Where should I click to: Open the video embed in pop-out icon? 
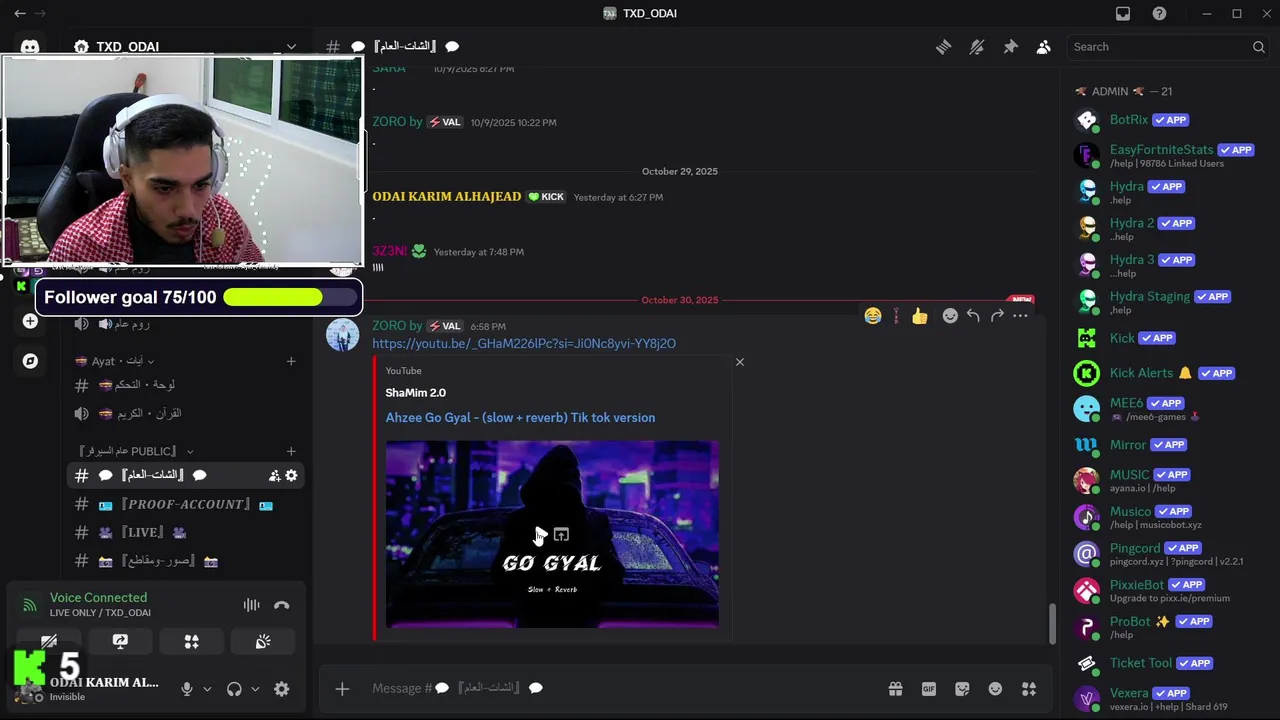[x=561, y=535]
